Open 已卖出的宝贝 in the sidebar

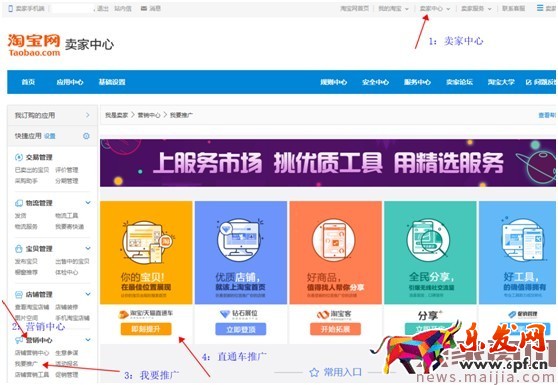pos(32,170)
